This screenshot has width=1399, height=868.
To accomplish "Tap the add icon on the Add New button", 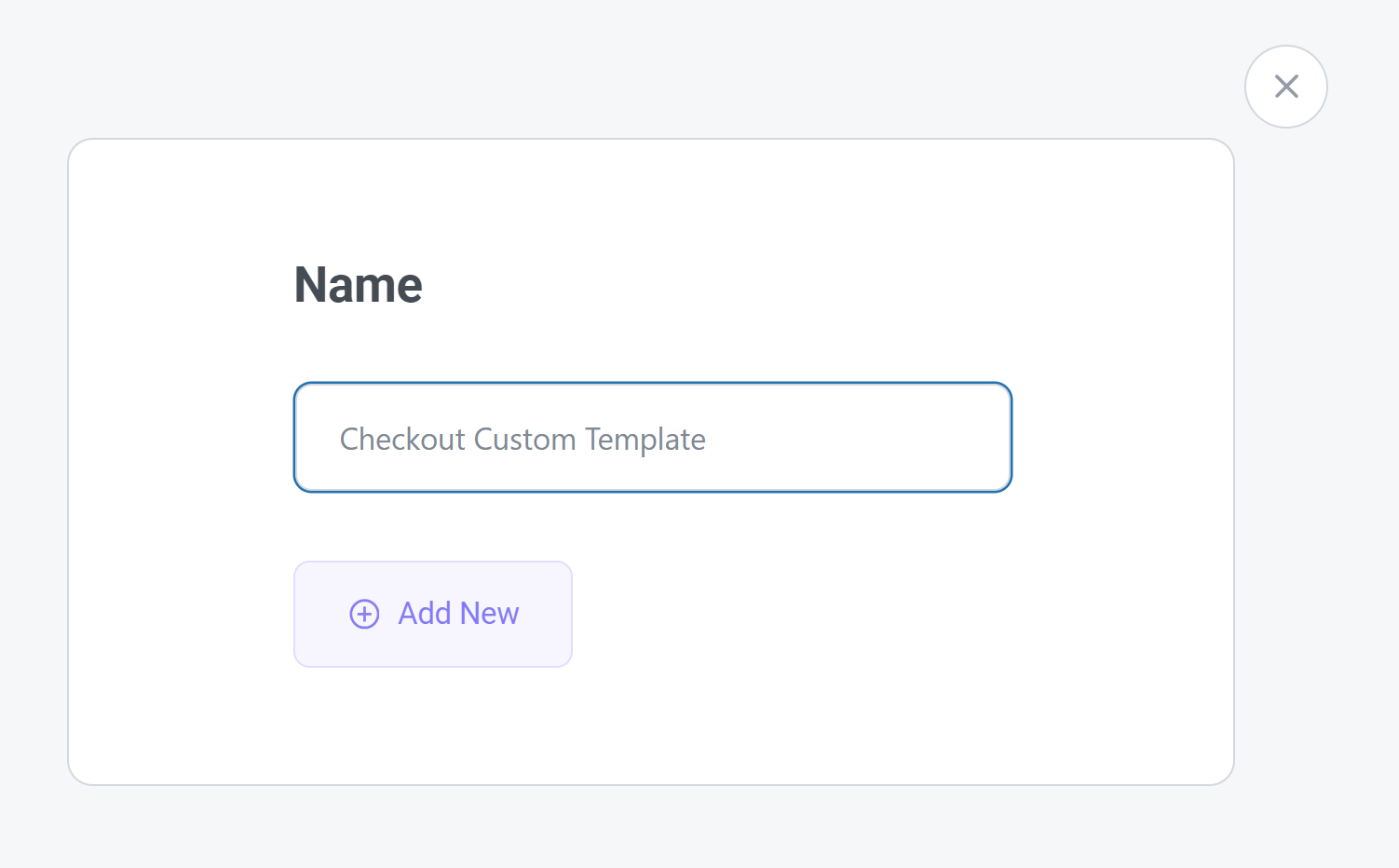I will pyautogui.click(x=363, y=614).
